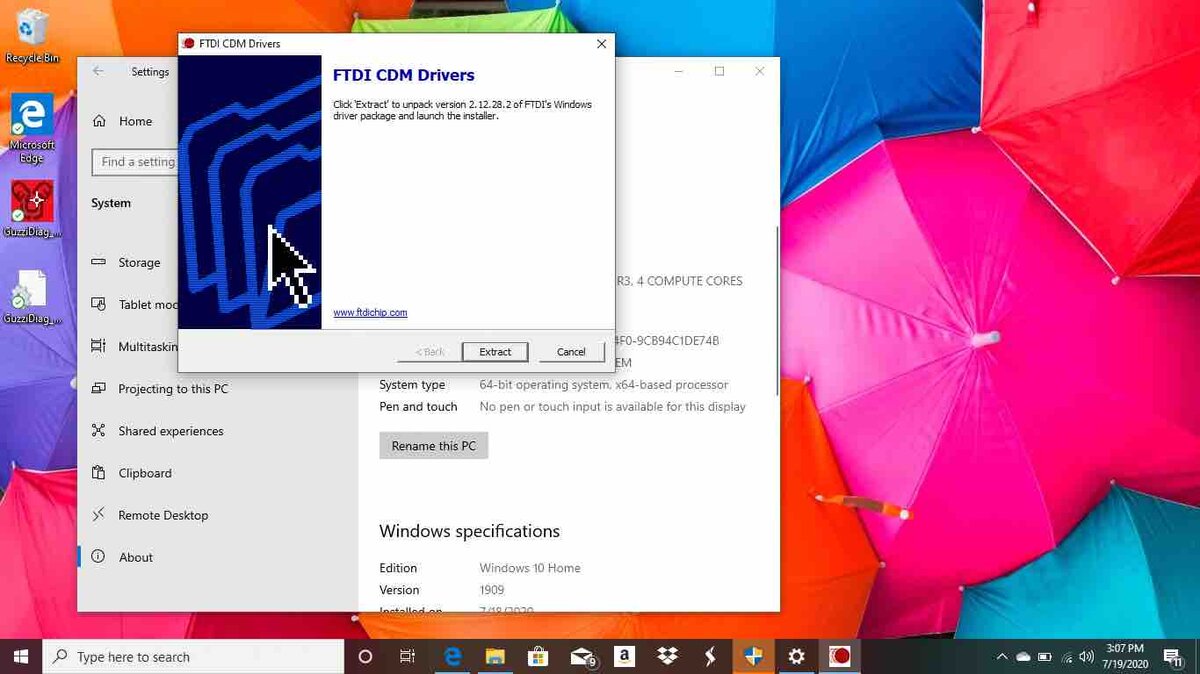1200x674 pixels.
Task: Click the Multitasking icon in sidebar
Action: pyautogui.click(x=98, y=346)
